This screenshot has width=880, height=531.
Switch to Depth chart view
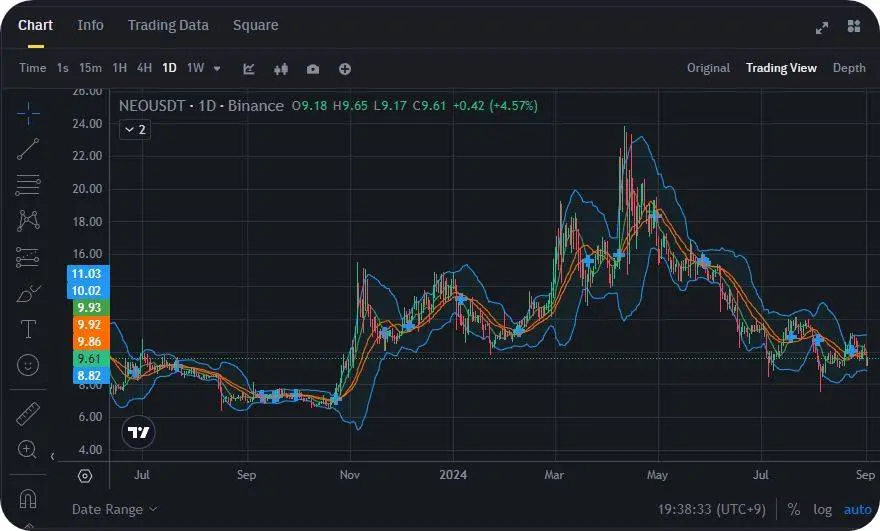click(x=849, y=68)
